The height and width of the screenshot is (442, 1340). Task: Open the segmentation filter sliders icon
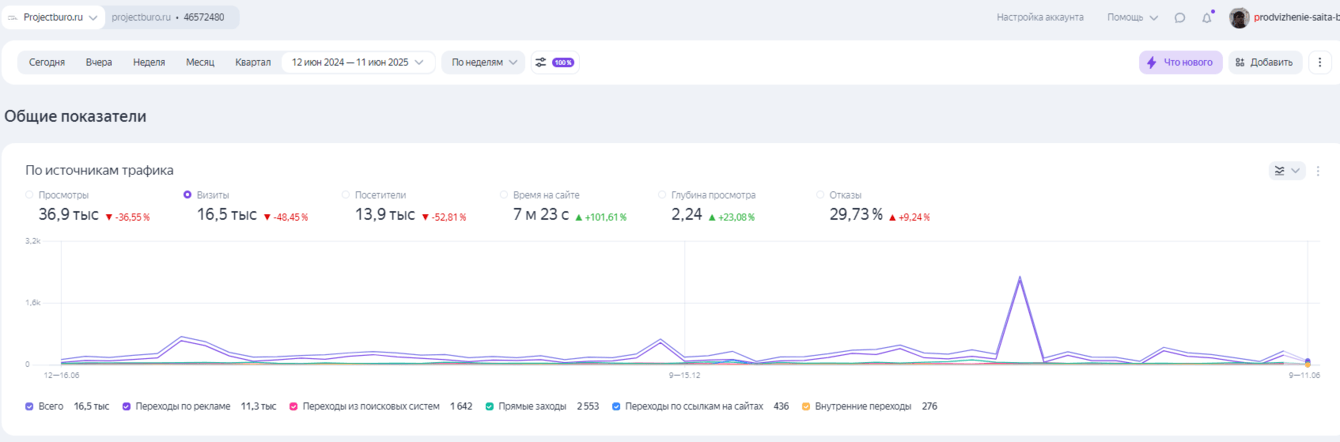click(x=541, y=62)
